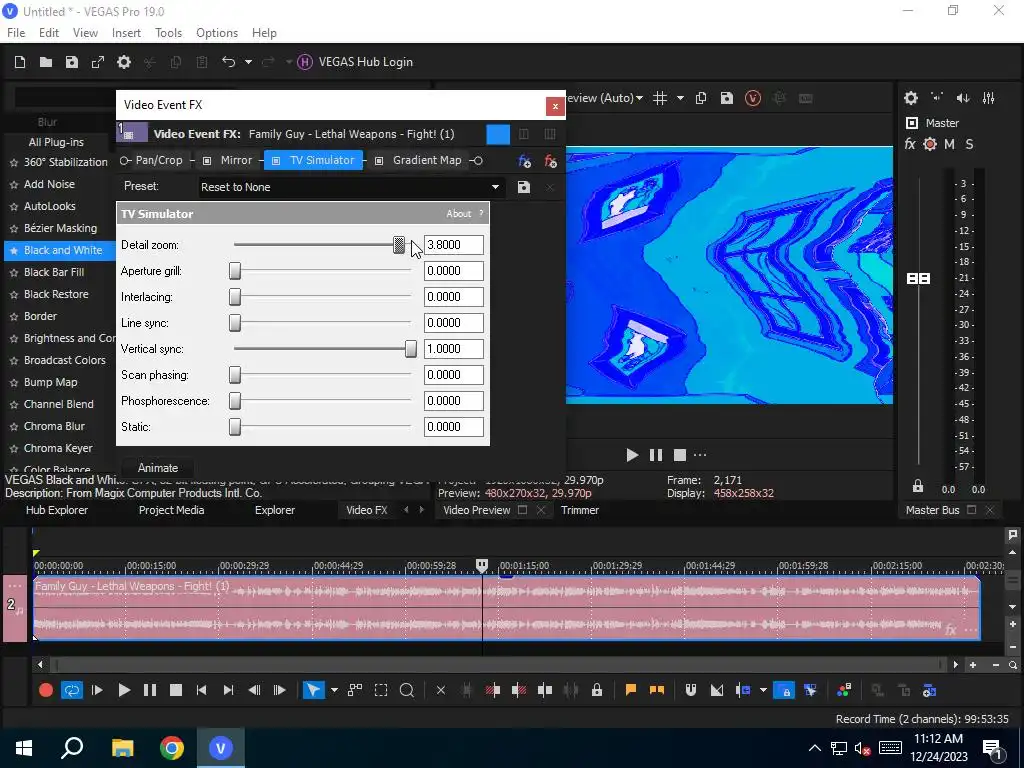1024x768 pixels.
Task: Open project properties gear in main toolbar
Action: pos(124,62)
